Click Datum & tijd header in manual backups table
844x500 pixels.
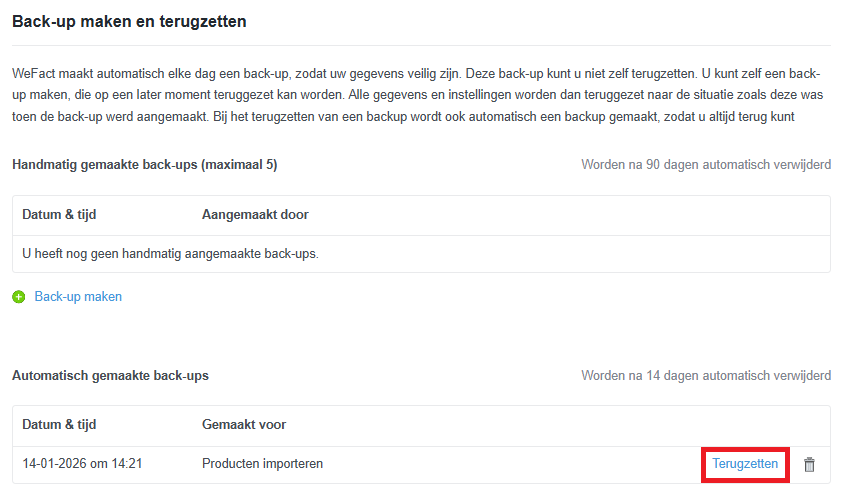[59, 215]
